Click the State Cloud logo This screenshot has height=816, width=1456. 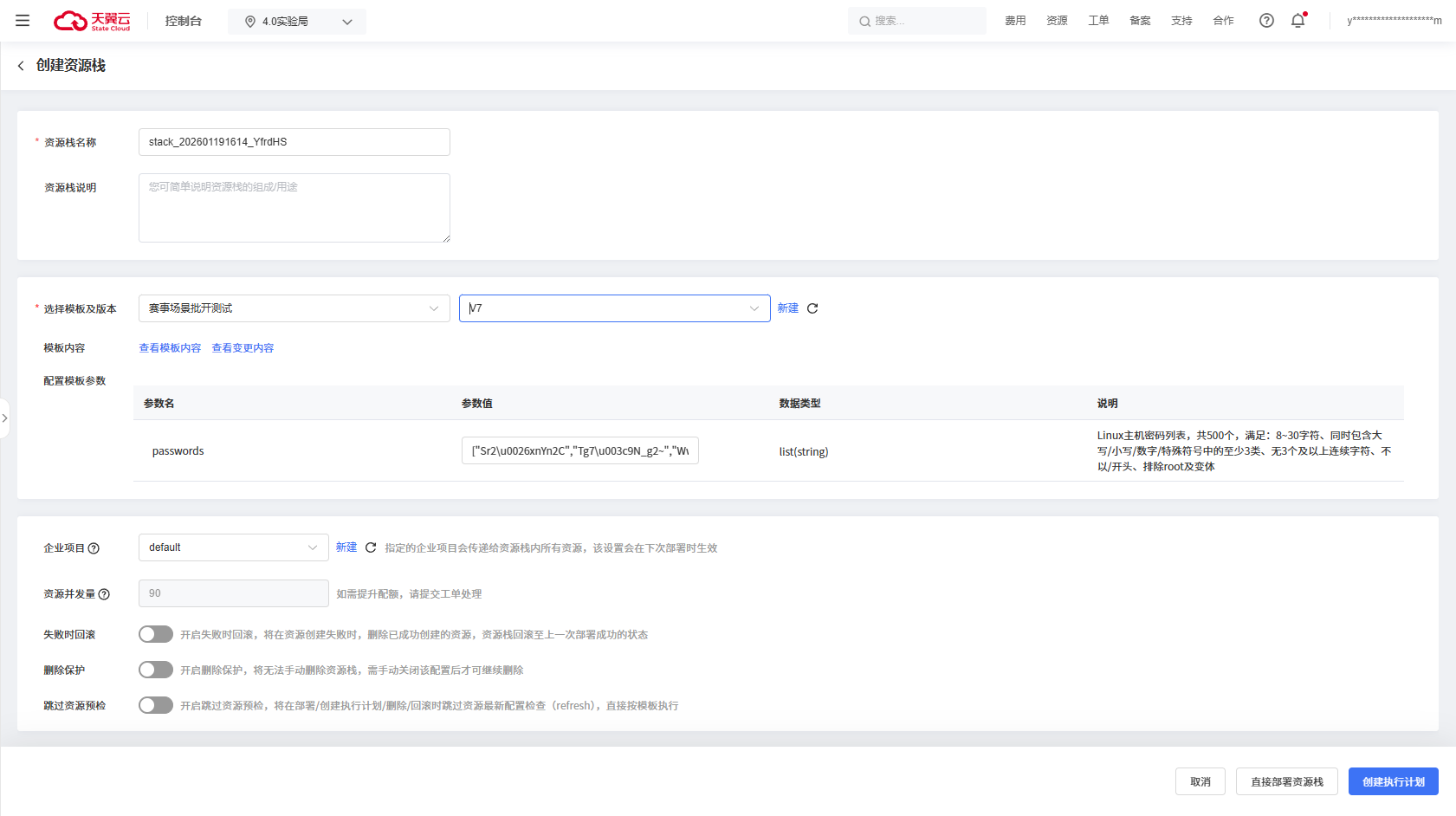click(x=92, y=21)
